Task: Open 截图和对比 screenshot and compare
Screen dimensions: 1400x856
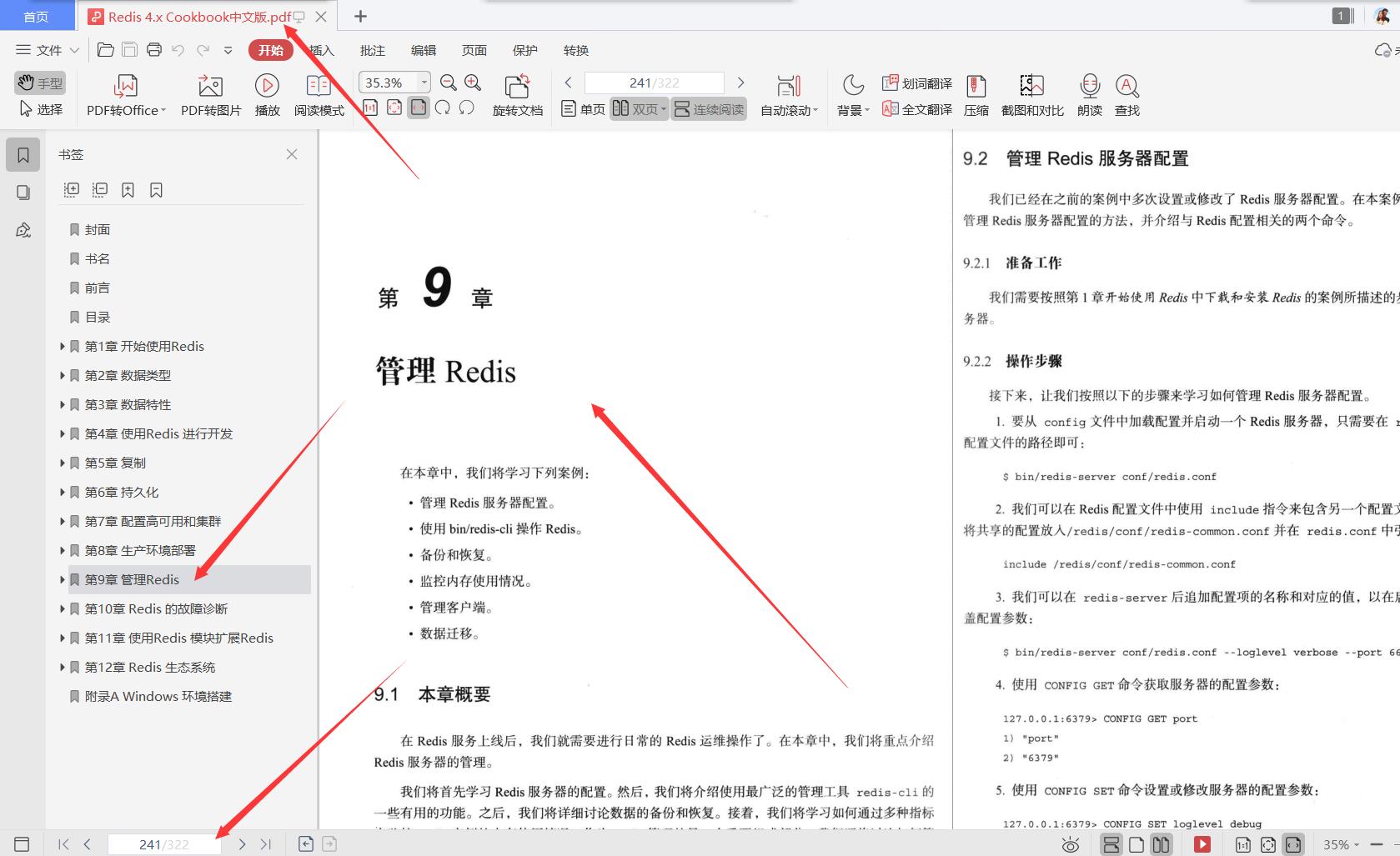Action: pos(1032,95)
